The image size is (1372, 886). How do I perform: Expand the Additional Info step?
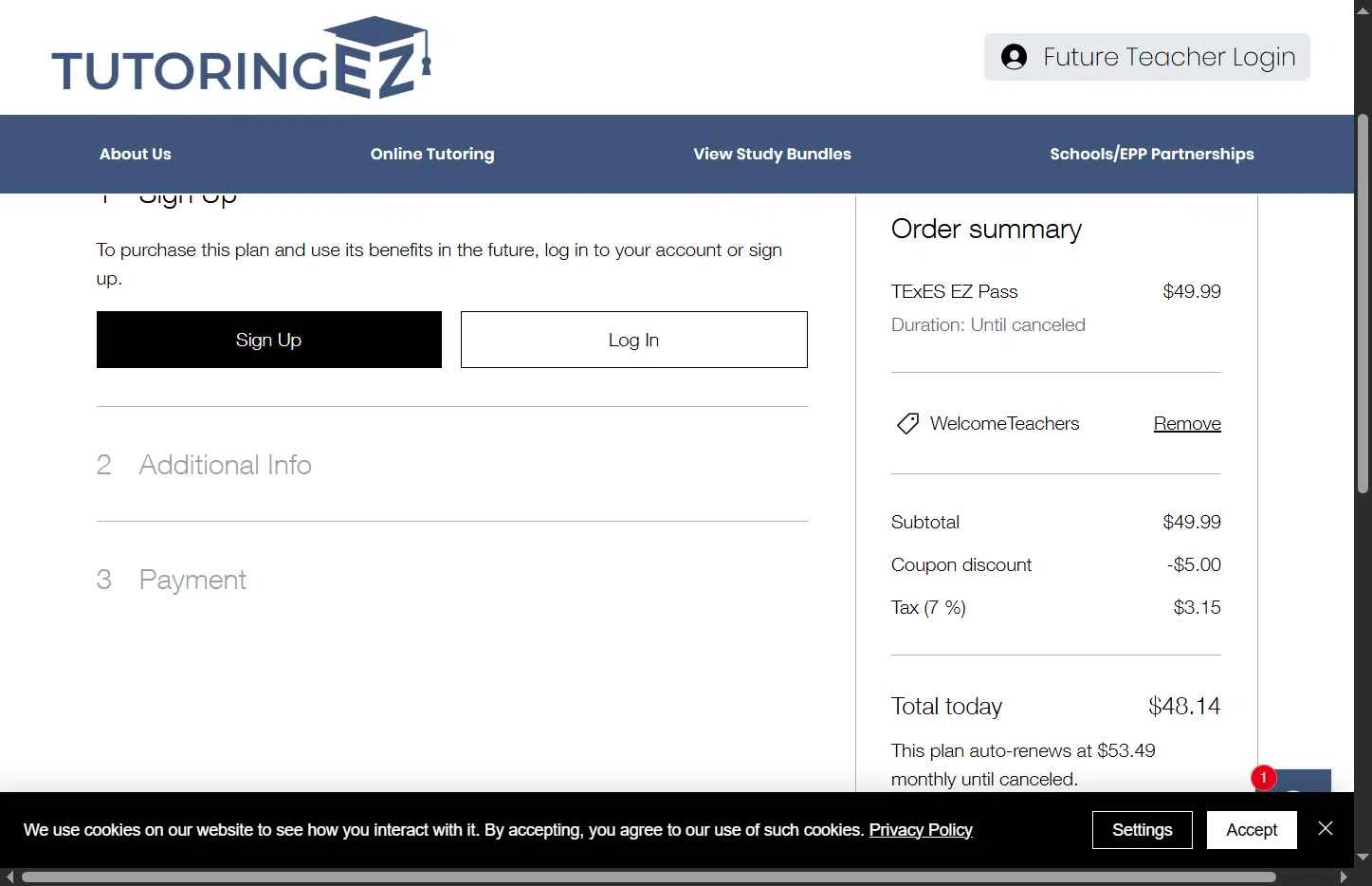(225, 465)
